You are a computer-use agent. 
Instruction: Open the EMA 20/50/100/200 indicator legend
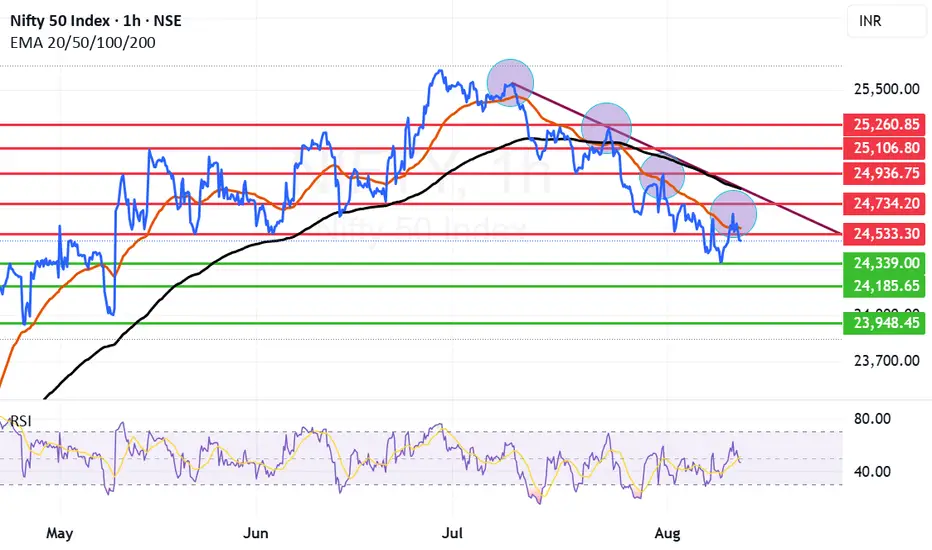[x=83, y=43]
